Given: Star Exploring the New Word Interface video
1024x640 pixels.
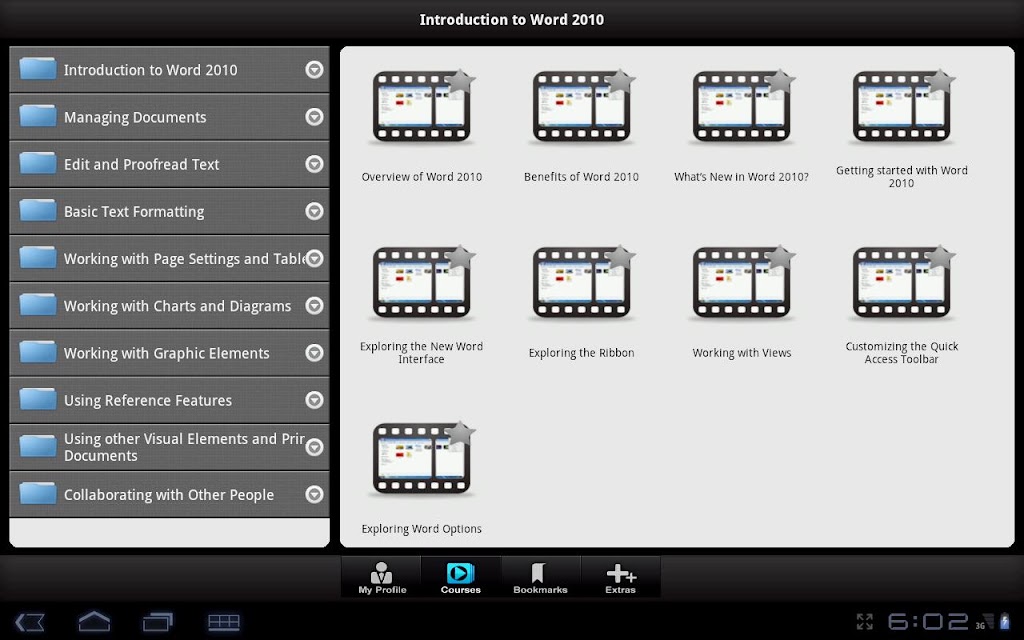Looking at the screenshot, I should click(x=460, y=257).
